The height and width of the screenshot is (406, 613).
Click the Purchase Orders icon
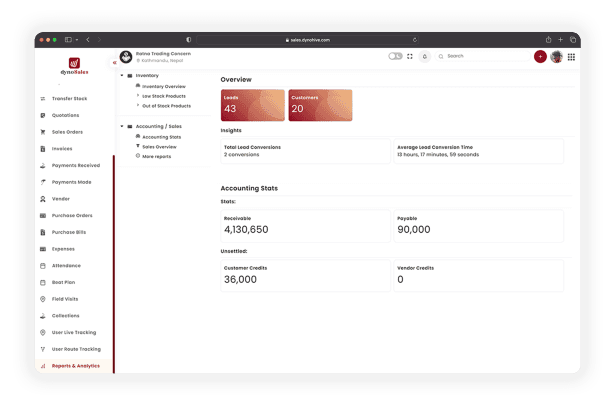point(43,216)
